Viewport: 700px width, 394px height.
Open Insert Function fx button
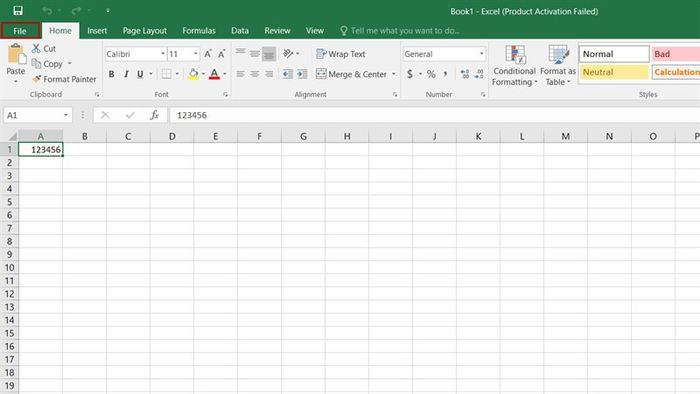[154, 115]
